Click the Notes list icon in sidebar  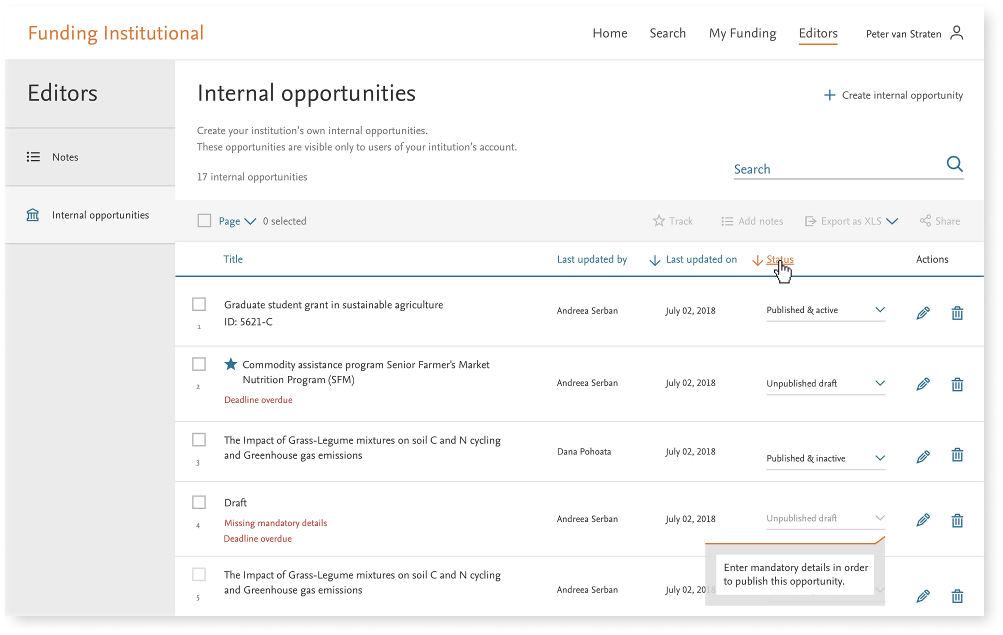coord(33,157)
